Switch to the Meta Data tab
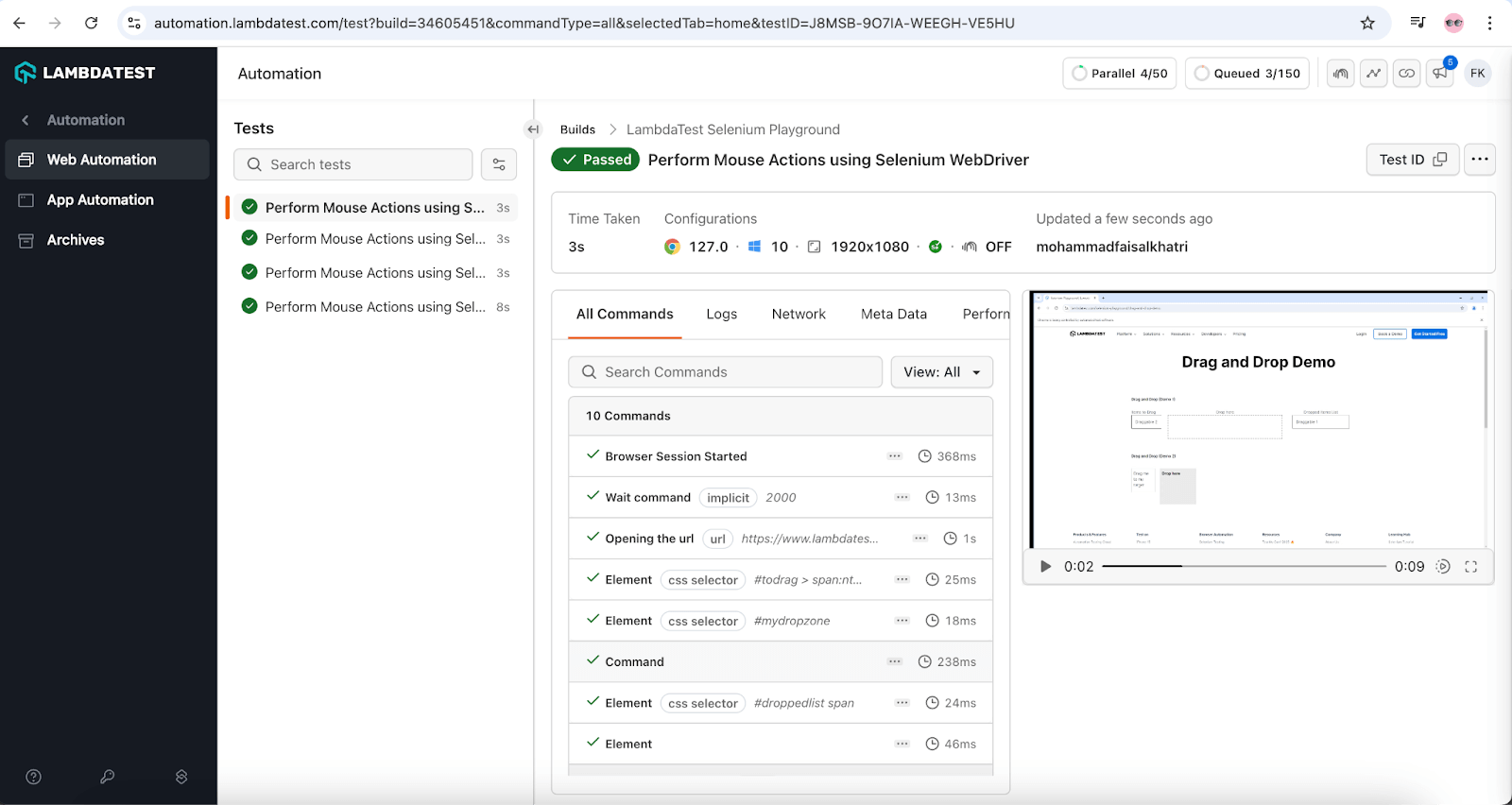 tap(894, 315)
